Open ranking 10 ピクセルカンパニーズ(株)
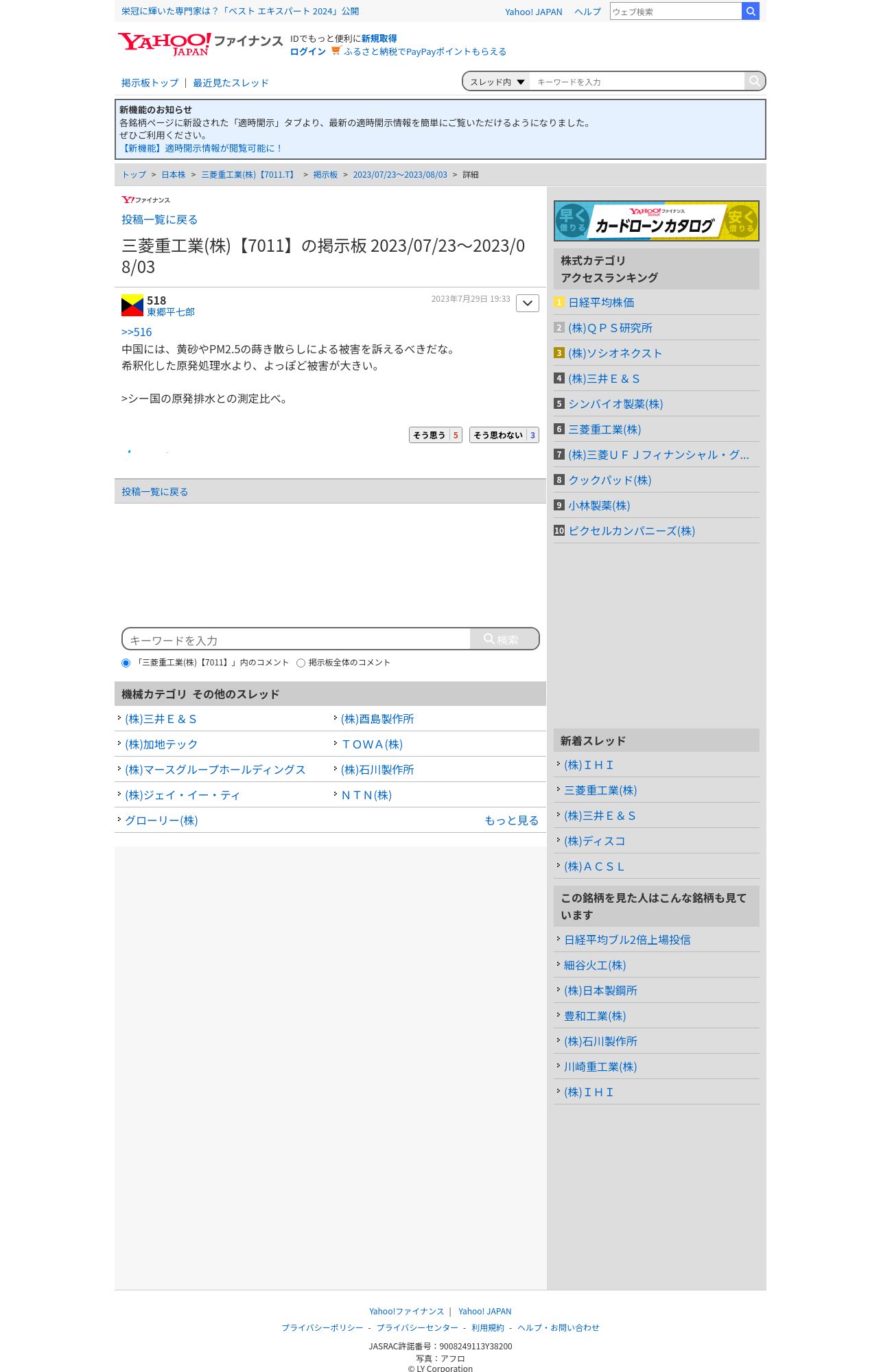This screenshot has height=1372, width=881. (x=631, y=531)
